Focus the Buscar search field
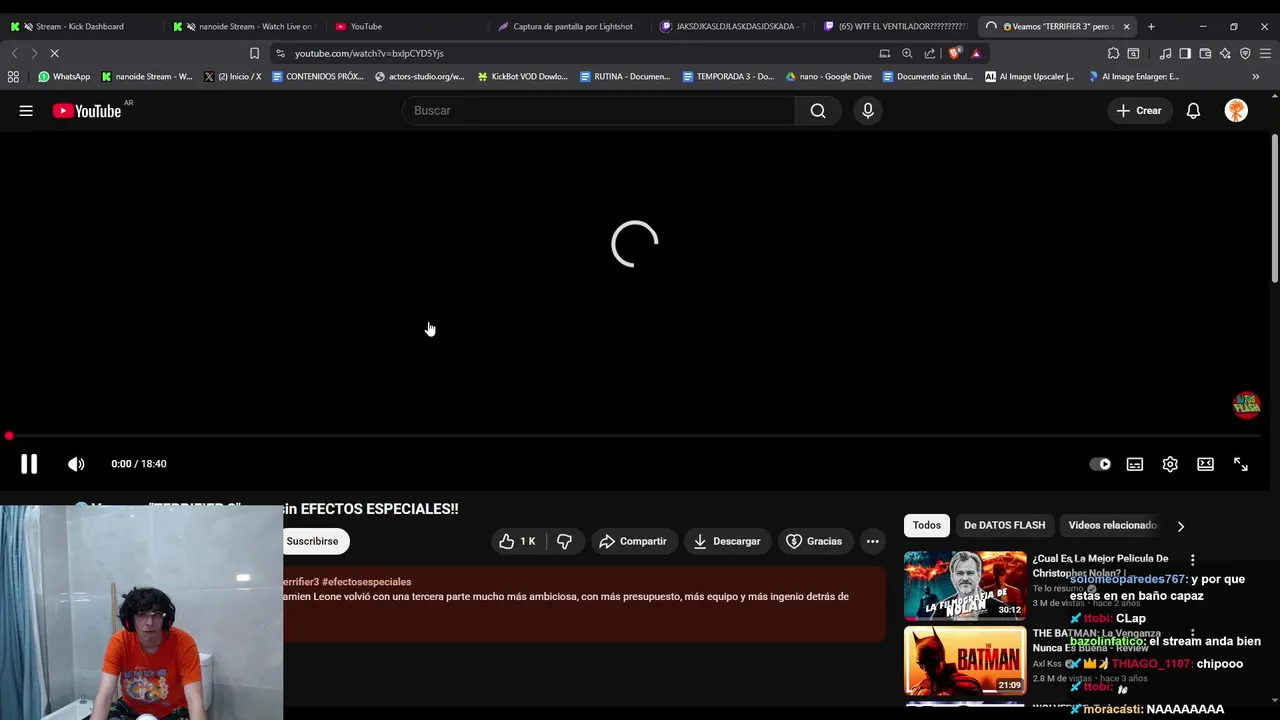The image size is (1280, 720). pos(600,111)
